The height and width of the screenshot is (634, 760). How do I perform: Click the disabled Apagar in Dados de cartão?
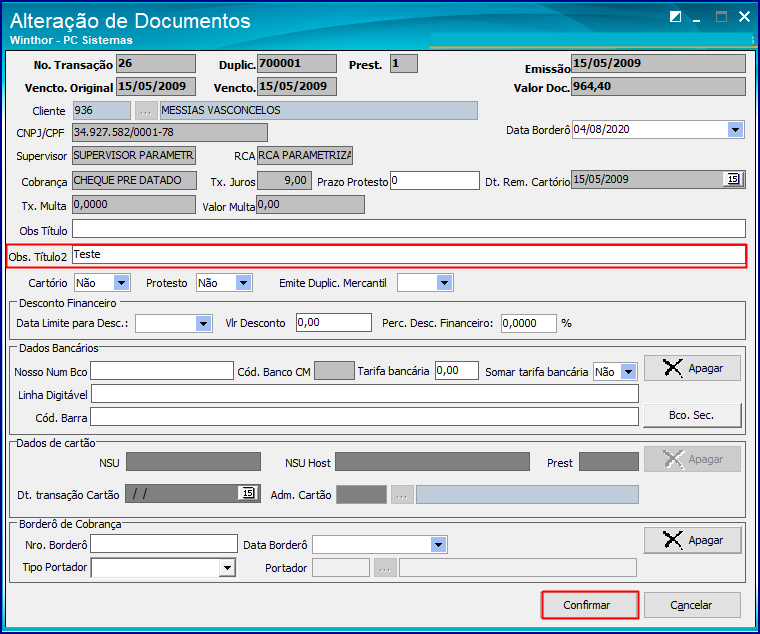[x=692, y=459]
